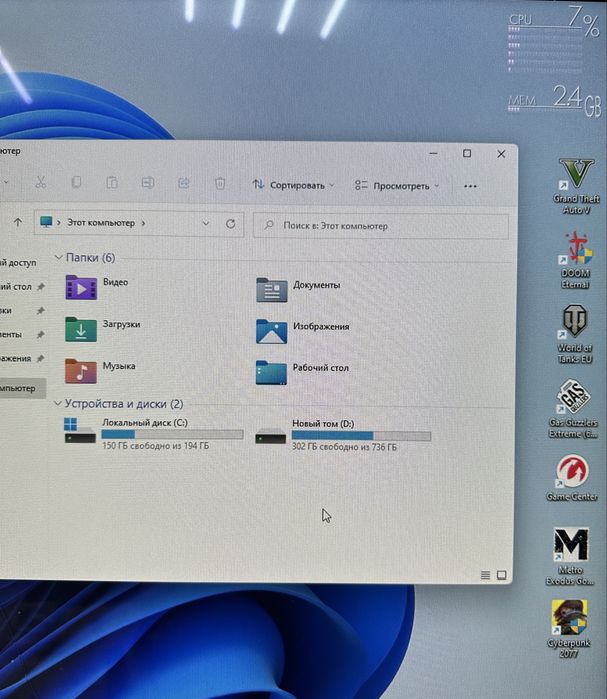Click the Cut scissors icon in toolbar
Viewport: 607px width, 699px height.
point(41,182)
